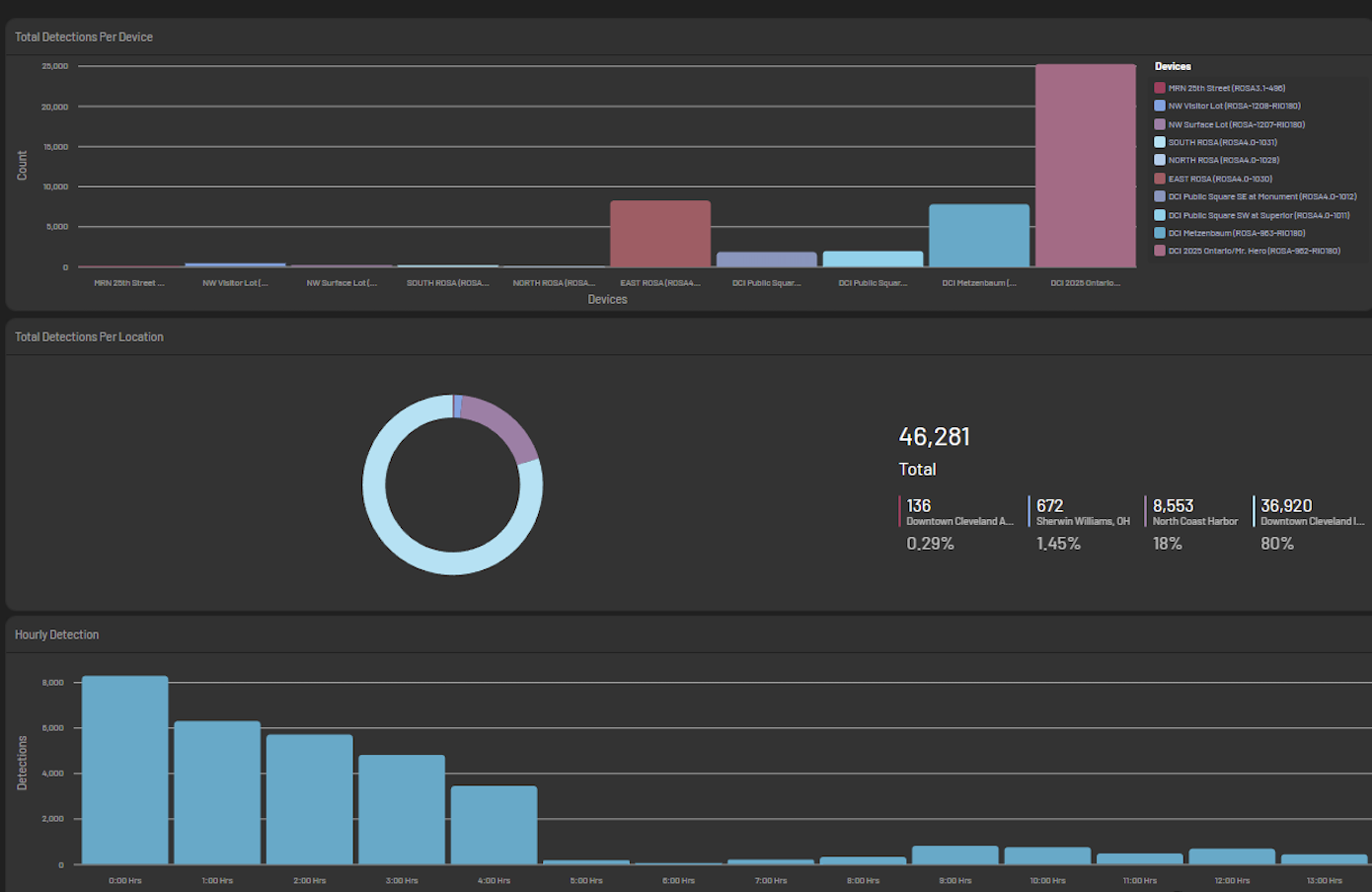Click the Hourly Detection panel title
1372x892 pixels.
tap(56, 634)
